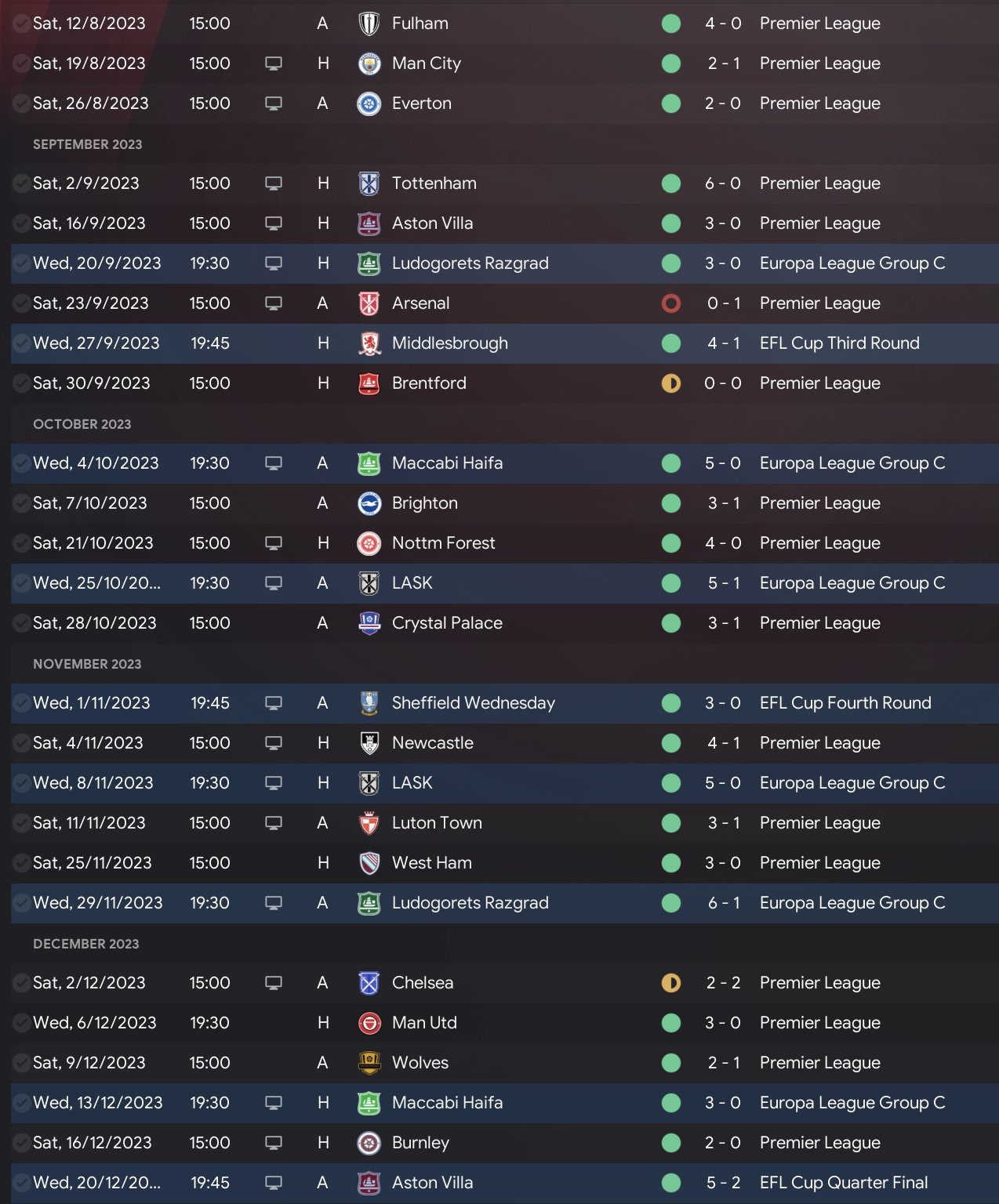This screenshot has width=999, height=1204.
Task: Click the Fulham club badge
Action: [369, 24]
